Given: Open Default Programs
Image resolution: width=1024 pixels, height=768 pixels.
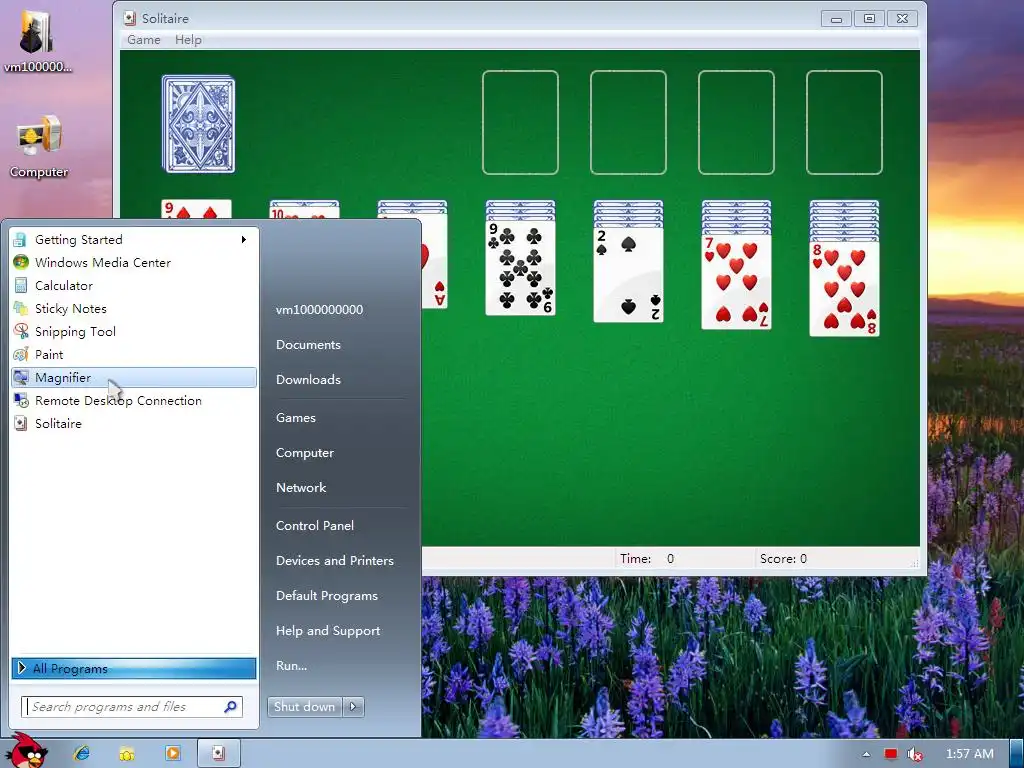Looking at the screenshot, I should pyautogui.click(x=327, y=596).
